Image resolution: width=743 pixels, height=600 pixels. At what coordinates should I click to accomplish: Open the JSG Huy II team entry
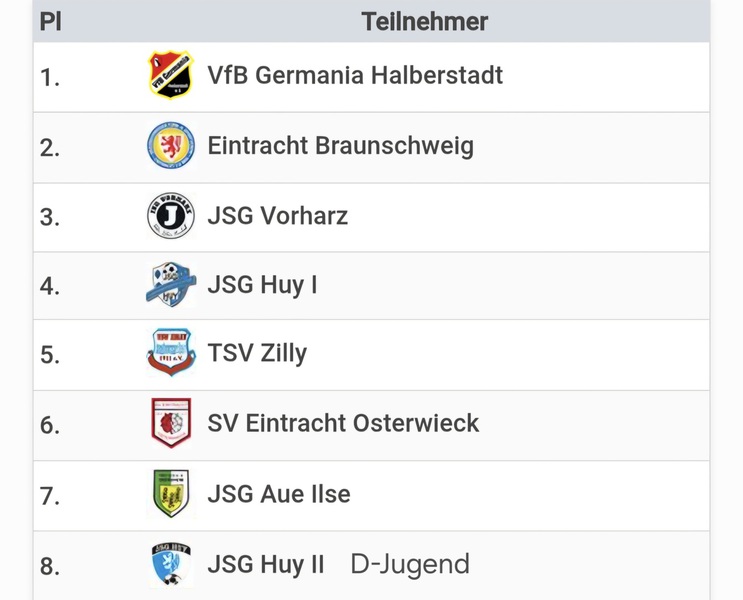click(x=266, y=565)
